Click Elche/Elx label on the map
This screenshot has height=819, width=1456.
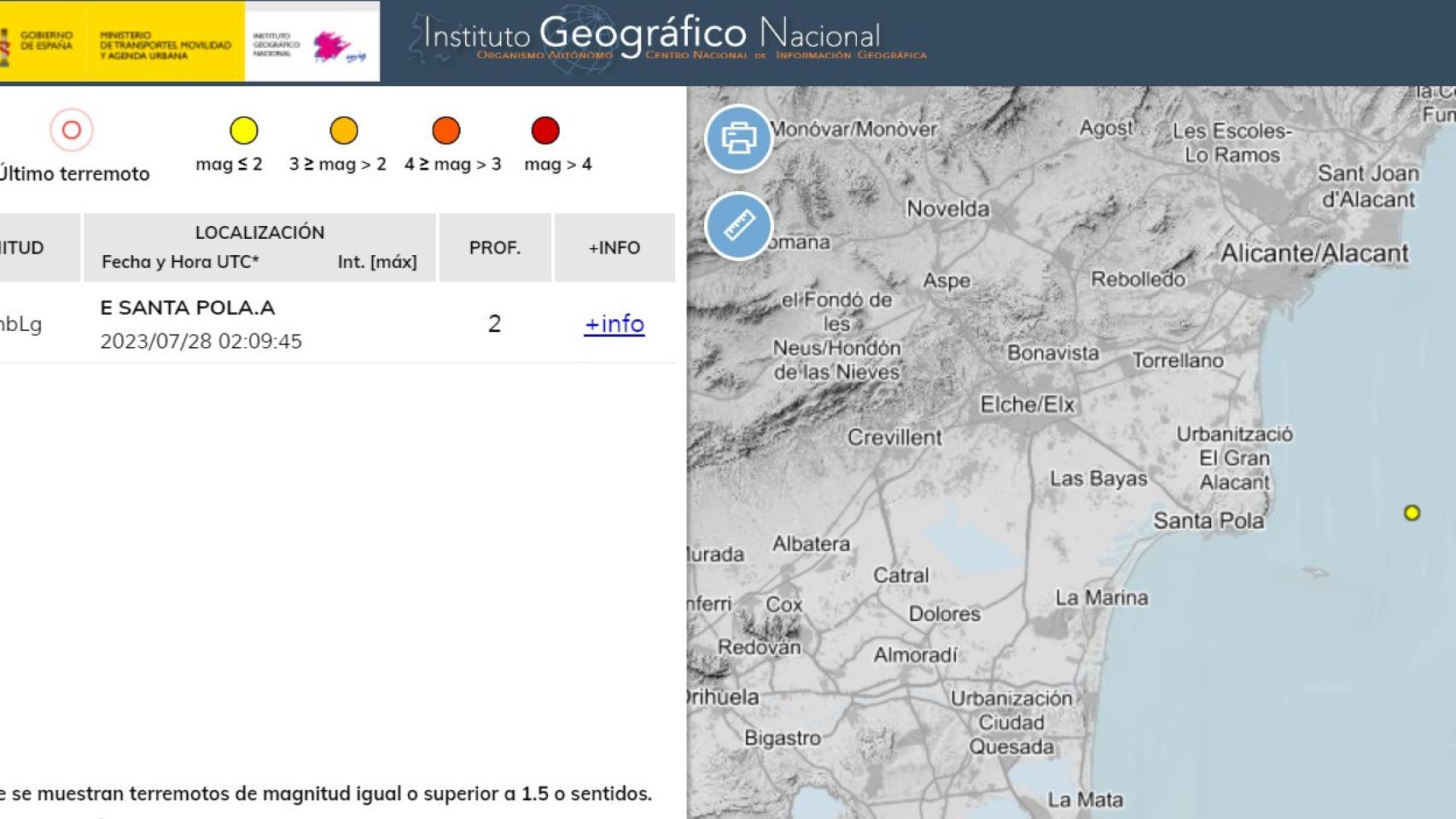tap(1027, 404)
